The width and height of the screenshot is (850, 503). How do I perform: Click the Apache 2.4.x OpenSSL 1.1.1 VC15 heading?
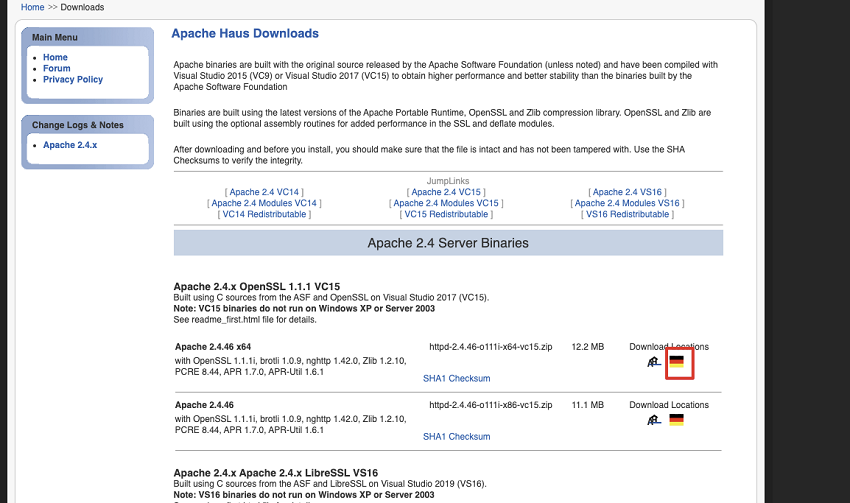(x=257, y=286)
